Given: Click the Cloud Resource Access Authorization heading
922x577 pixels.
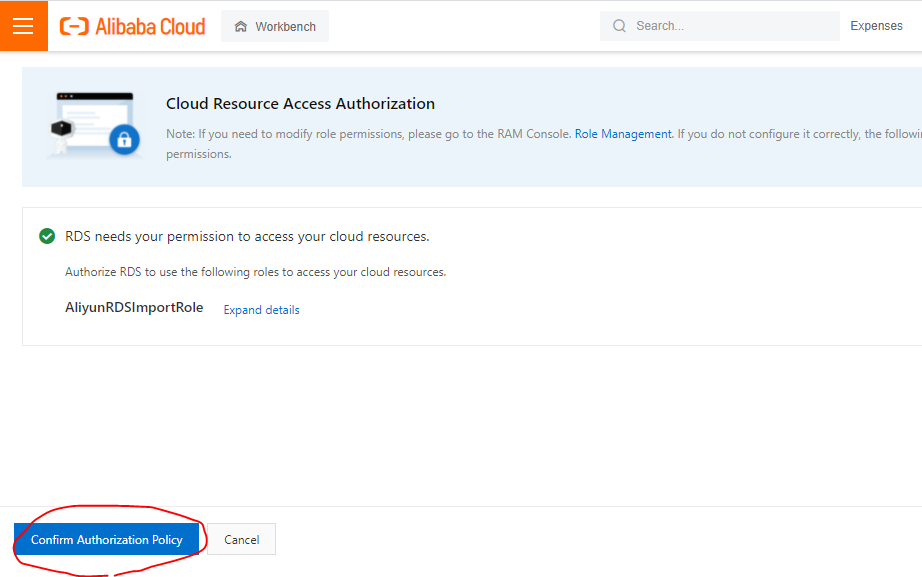Looking at the screenshot, I should point(300,104).
